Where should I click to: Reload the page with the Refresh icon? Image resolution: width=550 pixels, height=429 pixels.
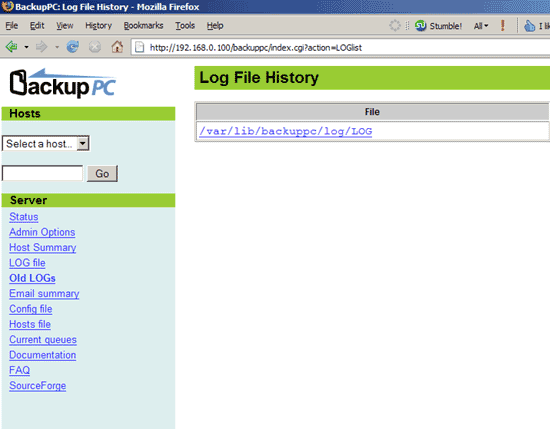tap(73, 47)
